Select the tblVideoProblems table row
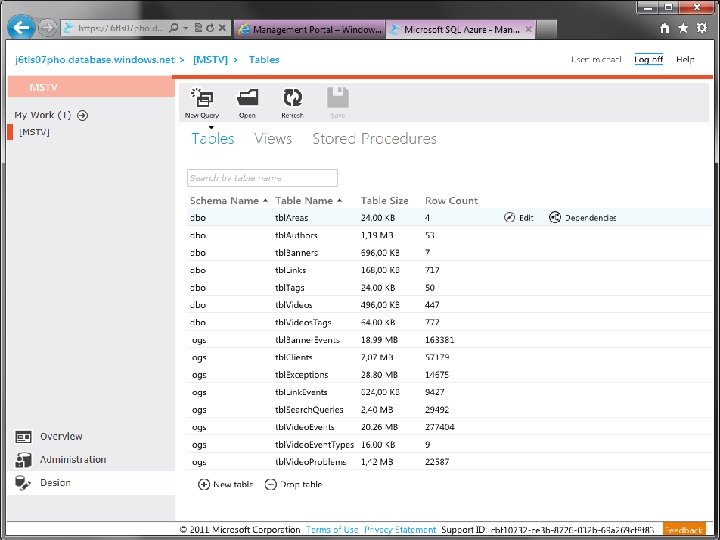720x540 pixels. point(450,462)
